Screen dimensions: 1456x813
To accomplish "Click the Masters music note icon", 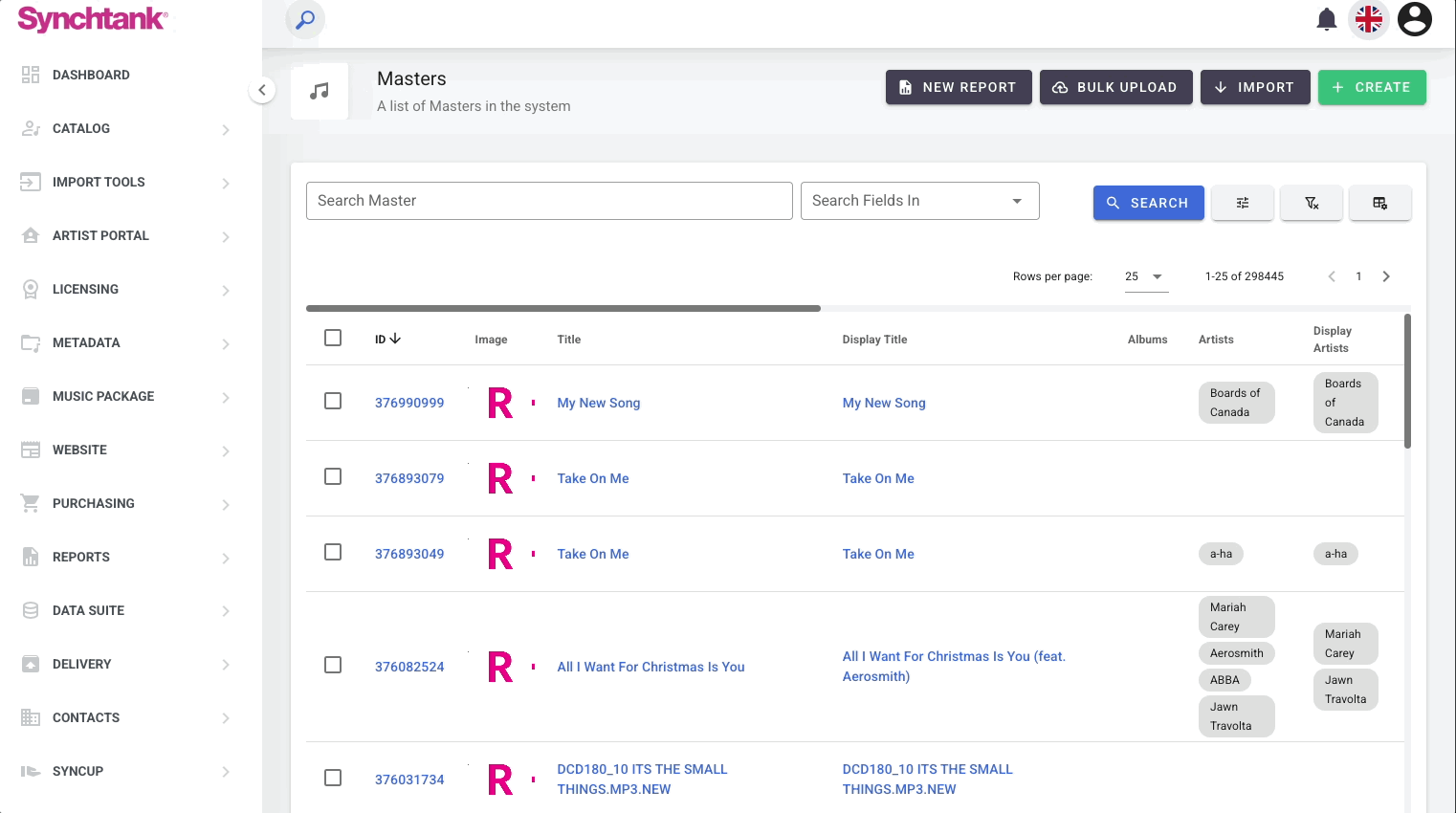I will (320, 92).
